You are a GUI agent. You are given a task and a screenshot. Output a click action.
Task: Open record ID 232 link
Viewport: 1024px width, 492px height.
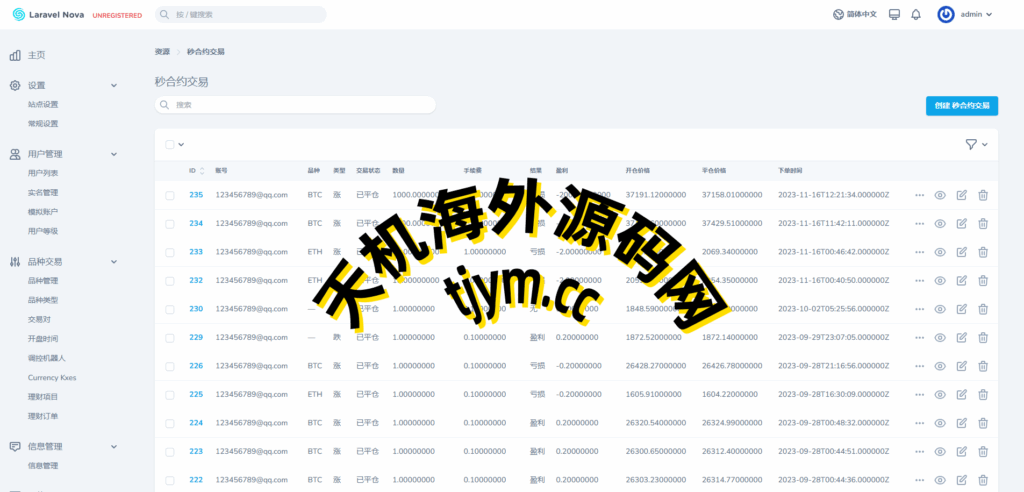coord(196,280)
